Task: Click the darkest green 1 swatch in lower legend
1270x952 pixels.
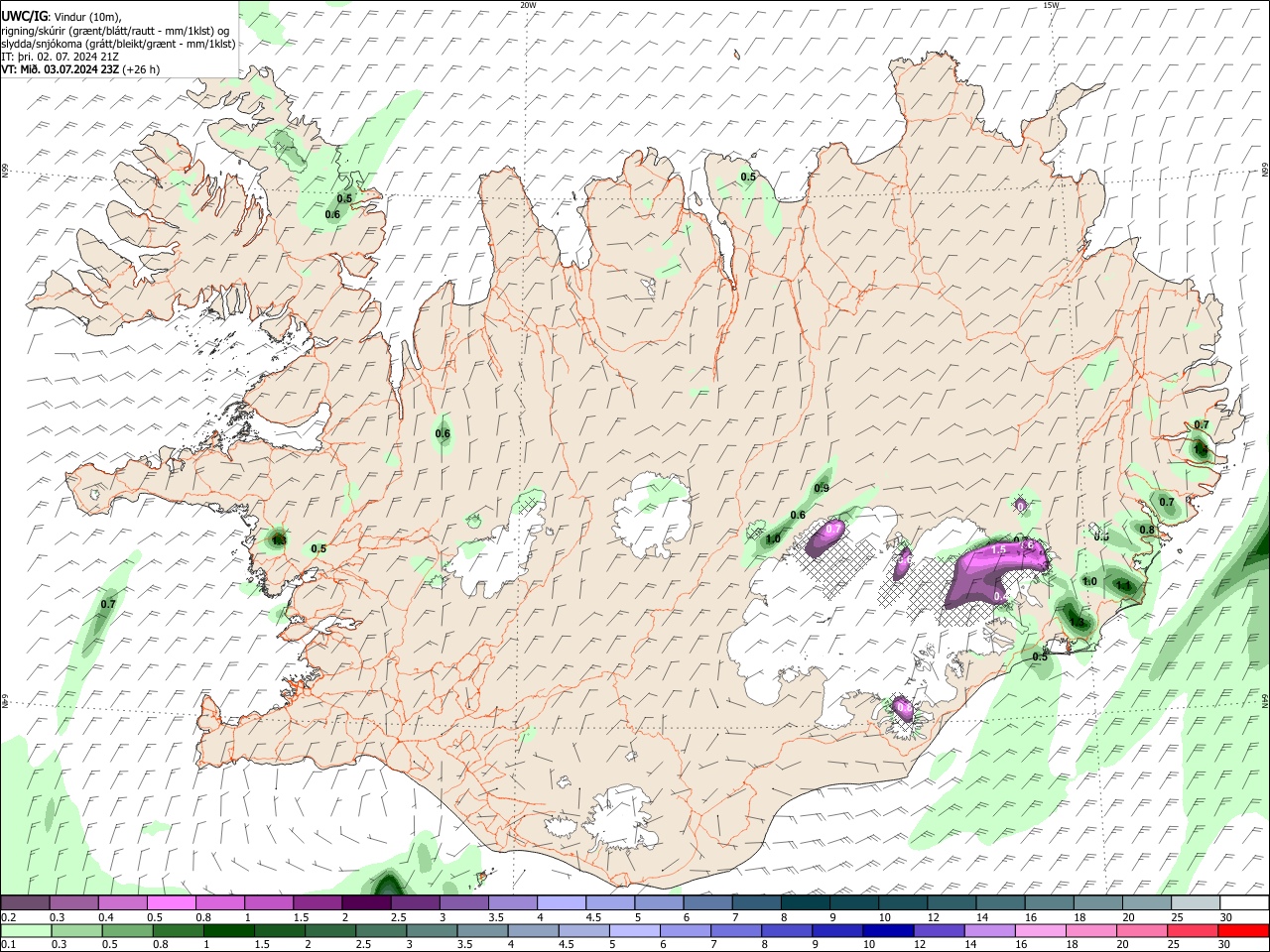Action: click(229, 930)
